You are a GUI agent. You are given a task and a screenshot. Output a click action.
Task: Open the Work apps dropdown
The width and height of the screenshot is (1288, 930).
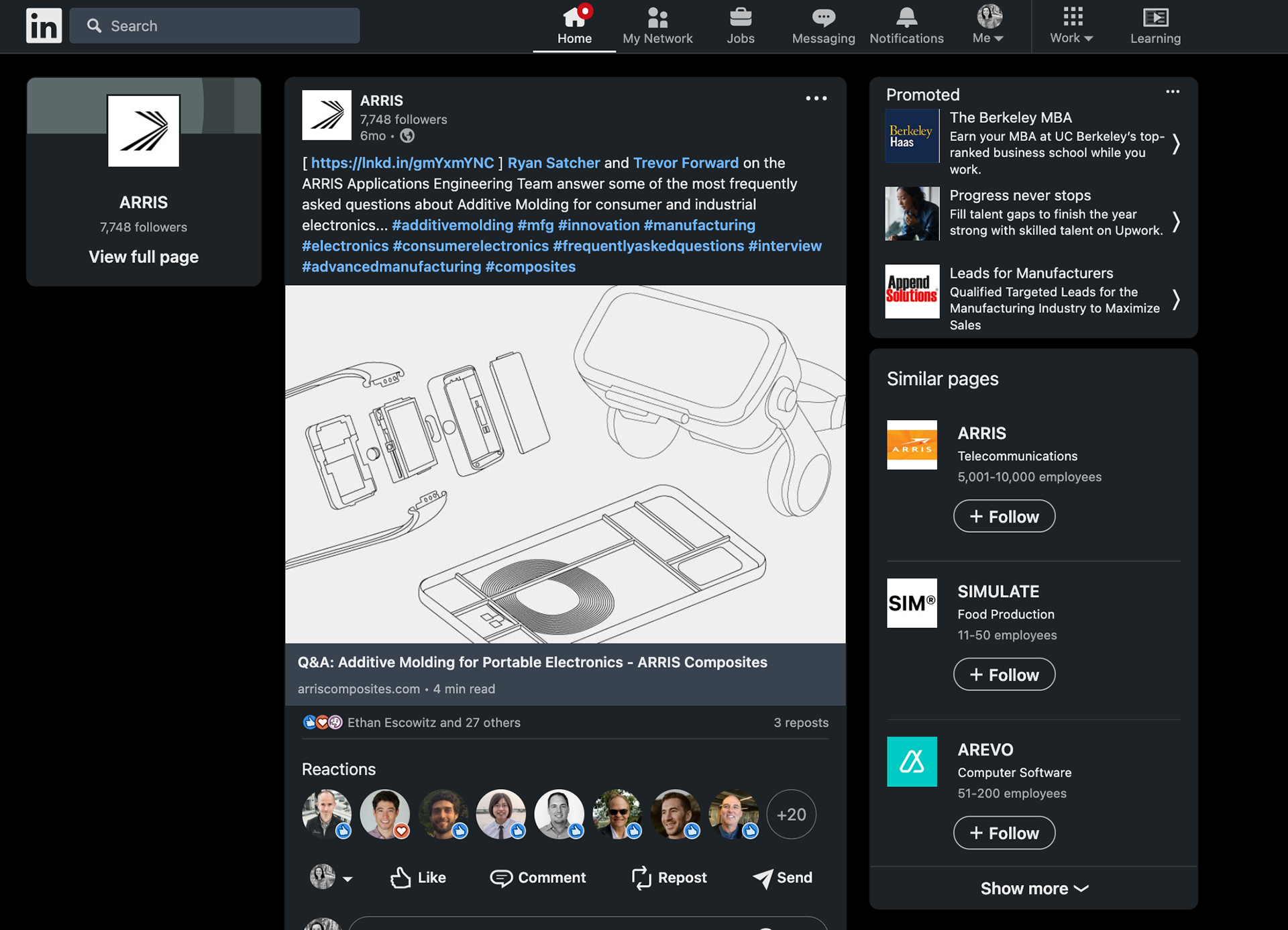[x=1071, y=25]
